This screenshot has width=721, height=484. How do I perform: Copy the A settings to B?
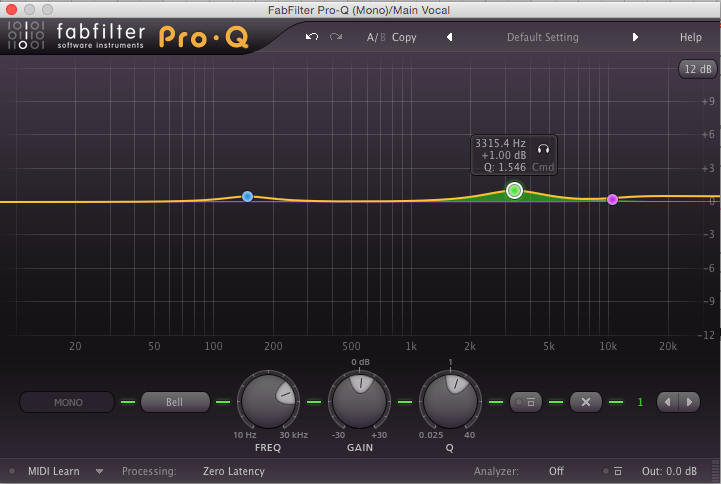pos(404,37)
